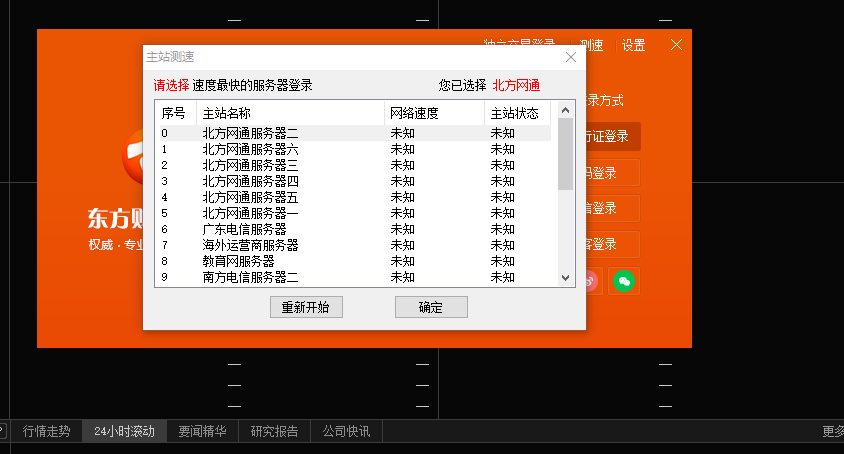This screenshot has height=454, width=844.
Task: Select row 北方网通服务器六
Action: click(x=355, y=149)
